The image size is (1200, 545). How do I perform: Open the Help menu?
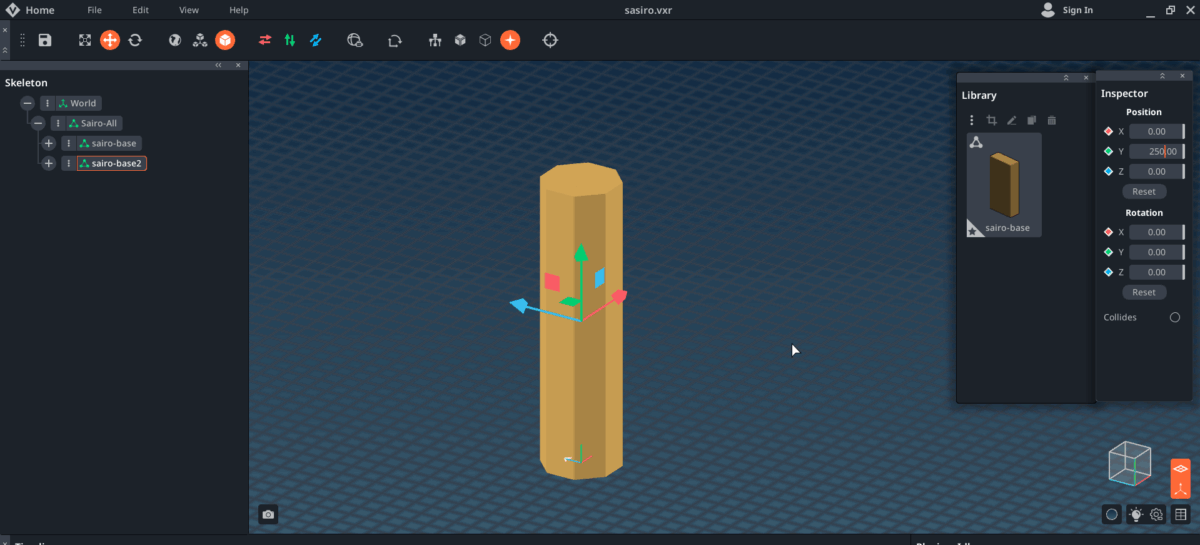click(x=239, y=10)
